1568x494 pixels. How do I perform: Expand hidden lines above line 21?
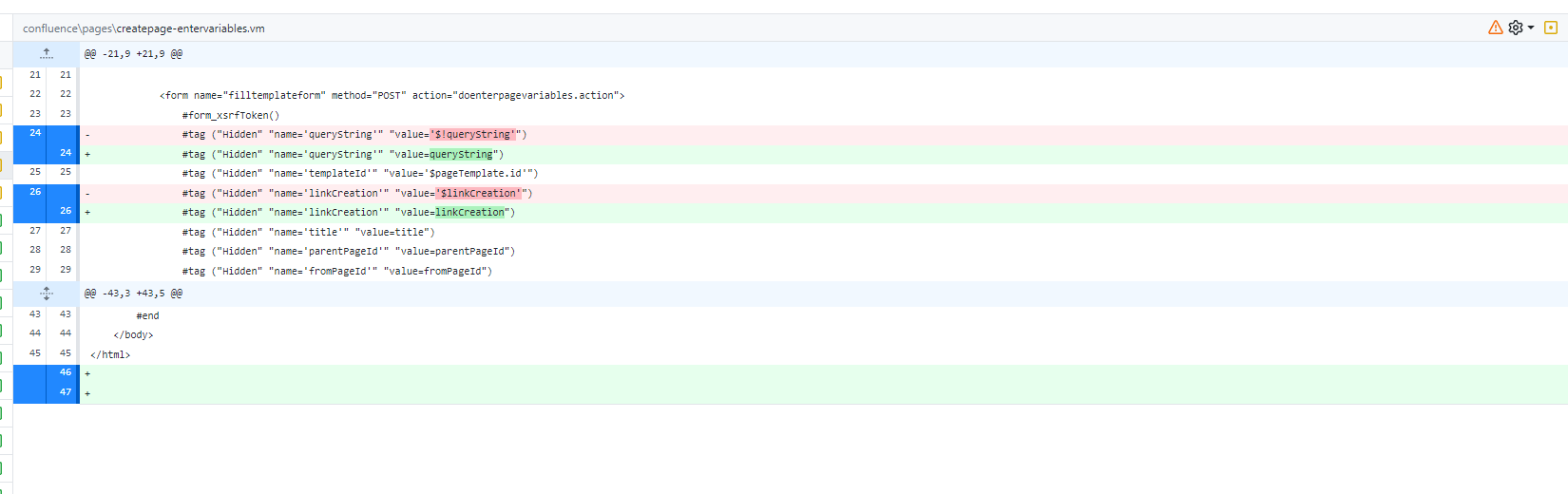coord(47,54)
